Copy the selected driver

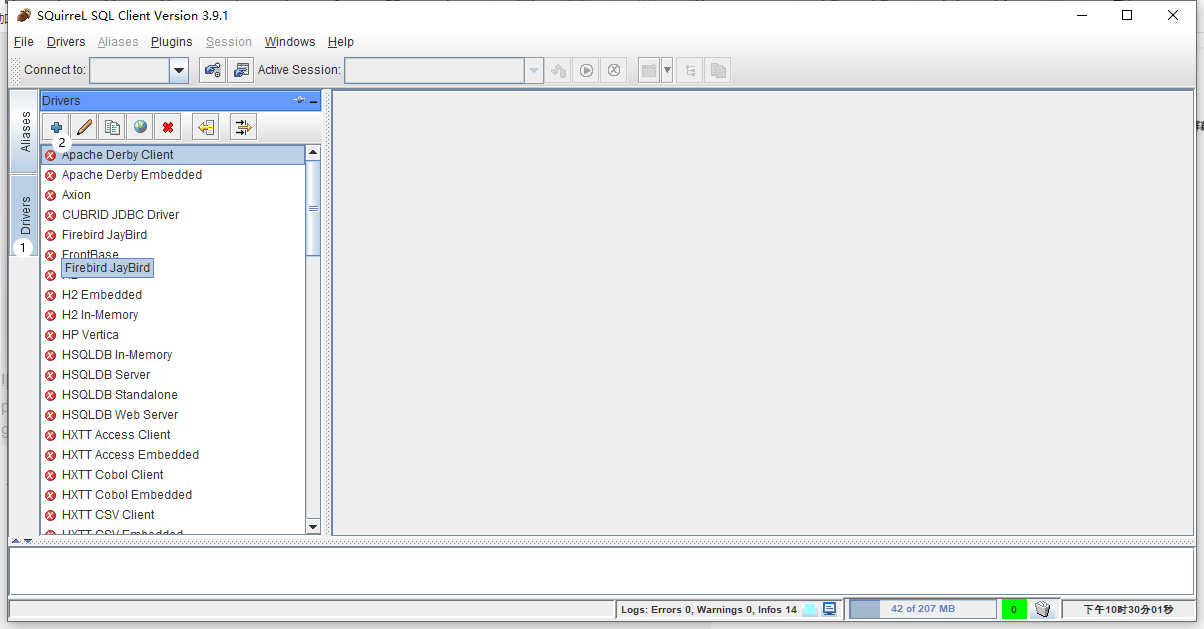point(112,127)
